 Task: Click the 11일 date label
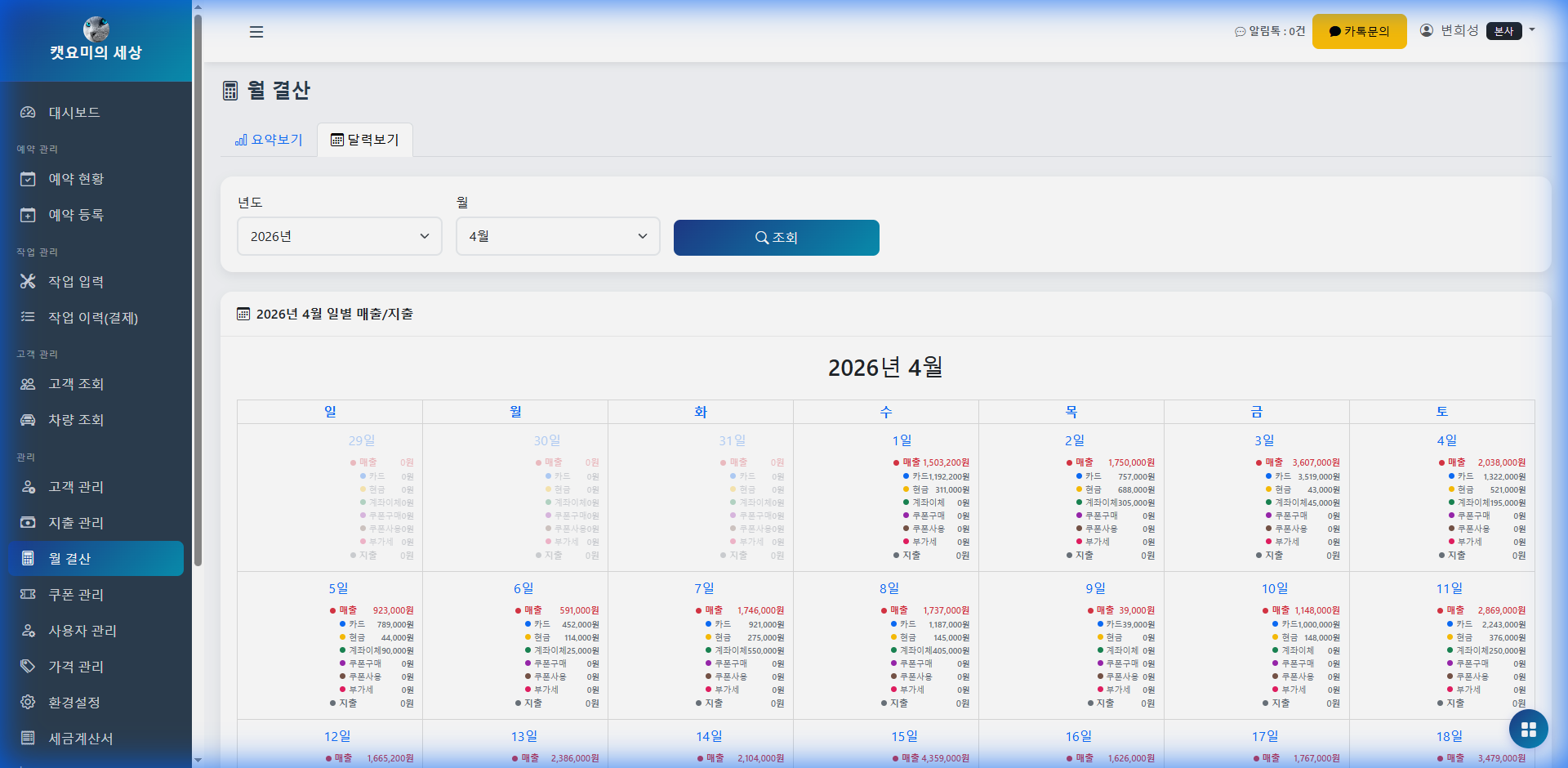click(x=1450, y=588)
